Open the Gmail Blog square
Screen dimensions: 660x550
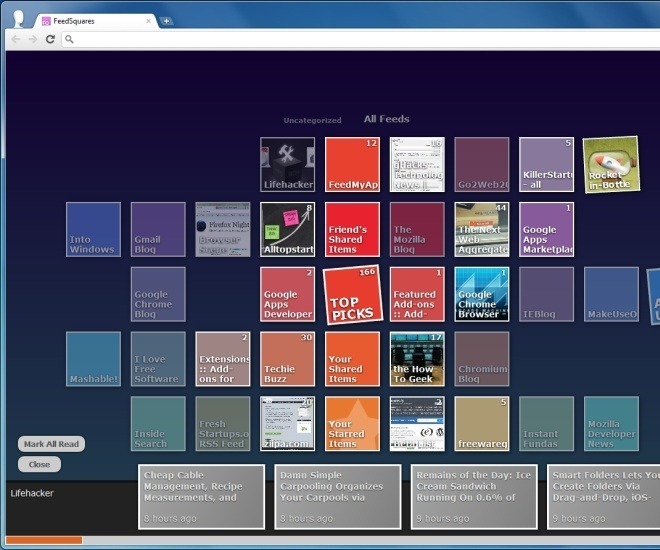(x=158, y=229)
